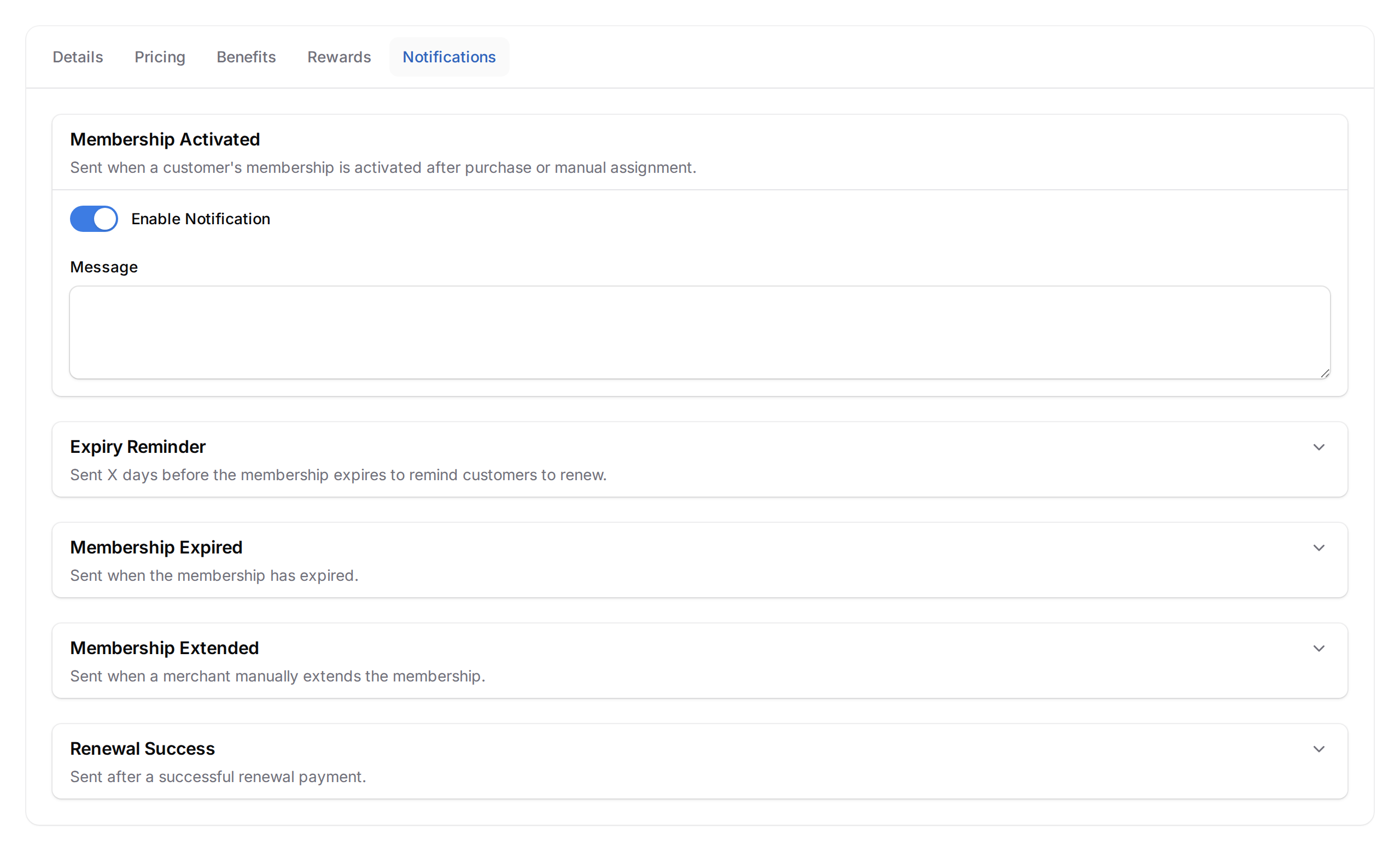Click into the Message text area
1400x851 pixels.
pos(699,333)
